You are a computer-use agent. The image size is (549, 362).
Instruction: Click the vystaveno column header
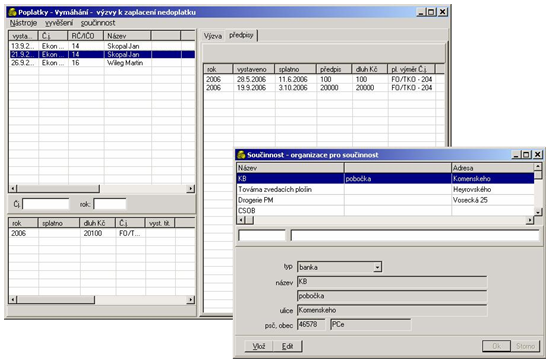[x=254, y=69]
